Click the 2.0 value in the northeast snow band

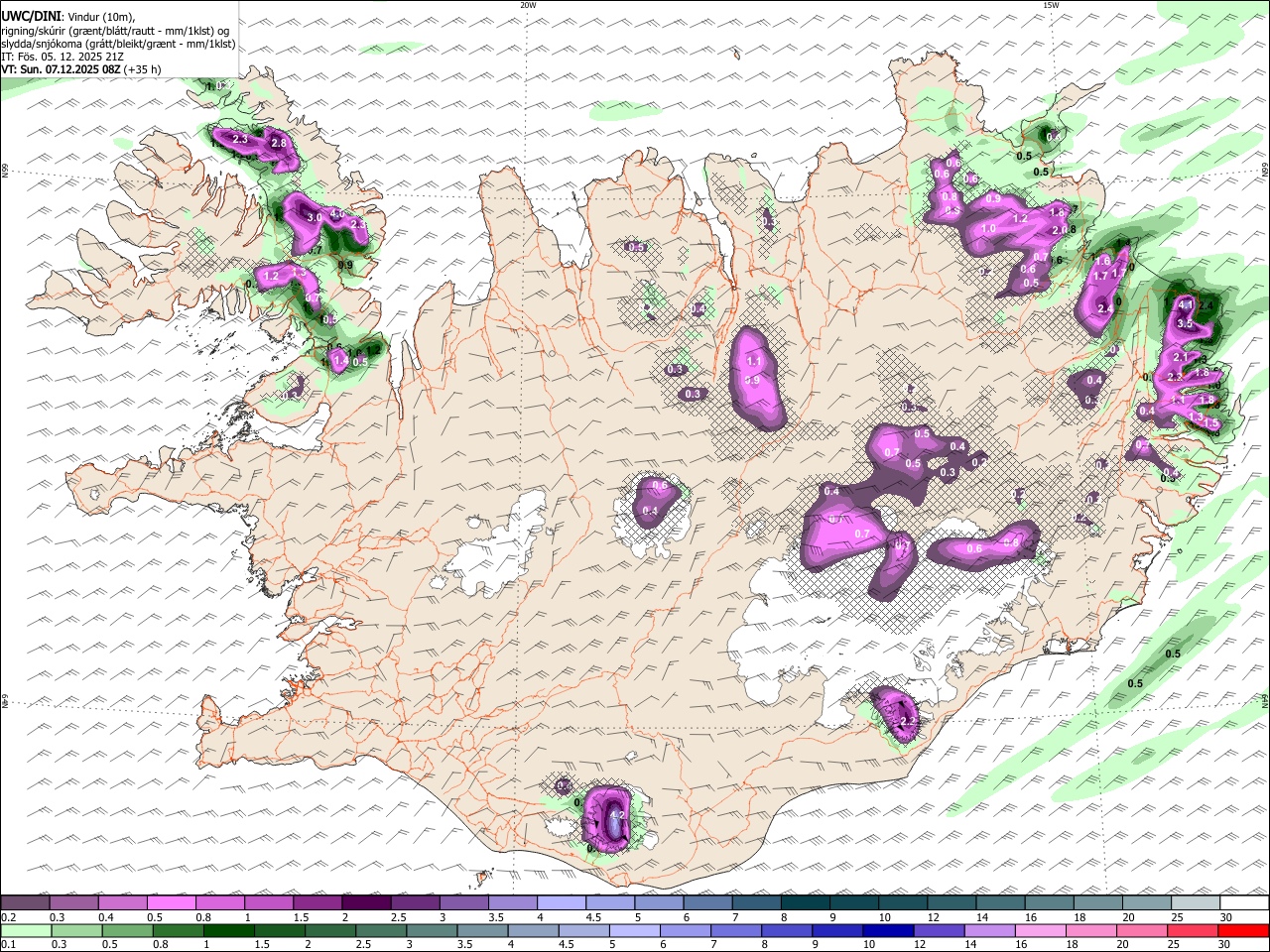click(1059, 230)
